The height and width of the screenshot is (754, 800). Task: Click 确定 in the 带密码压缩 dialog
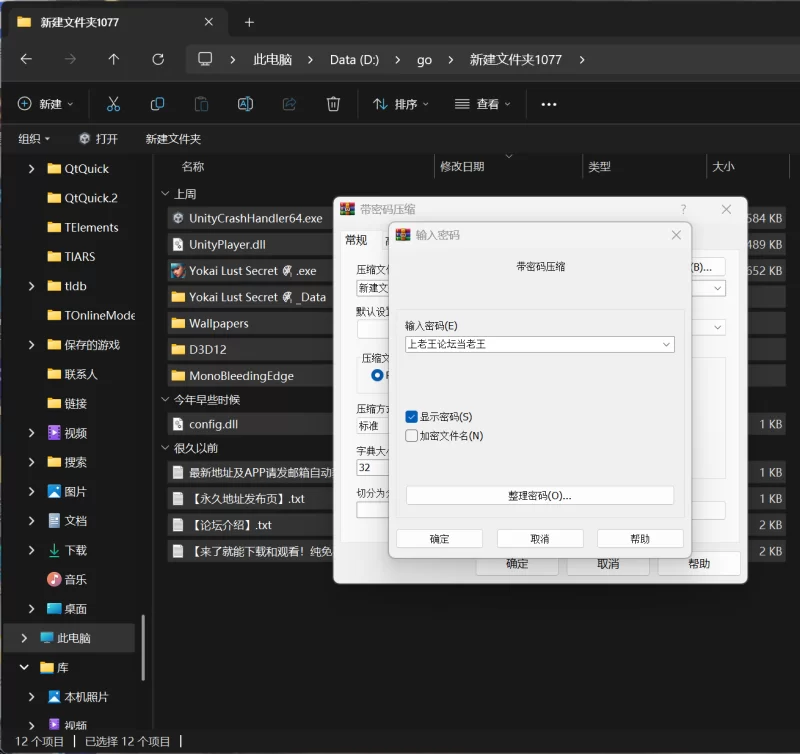point(517,563)
